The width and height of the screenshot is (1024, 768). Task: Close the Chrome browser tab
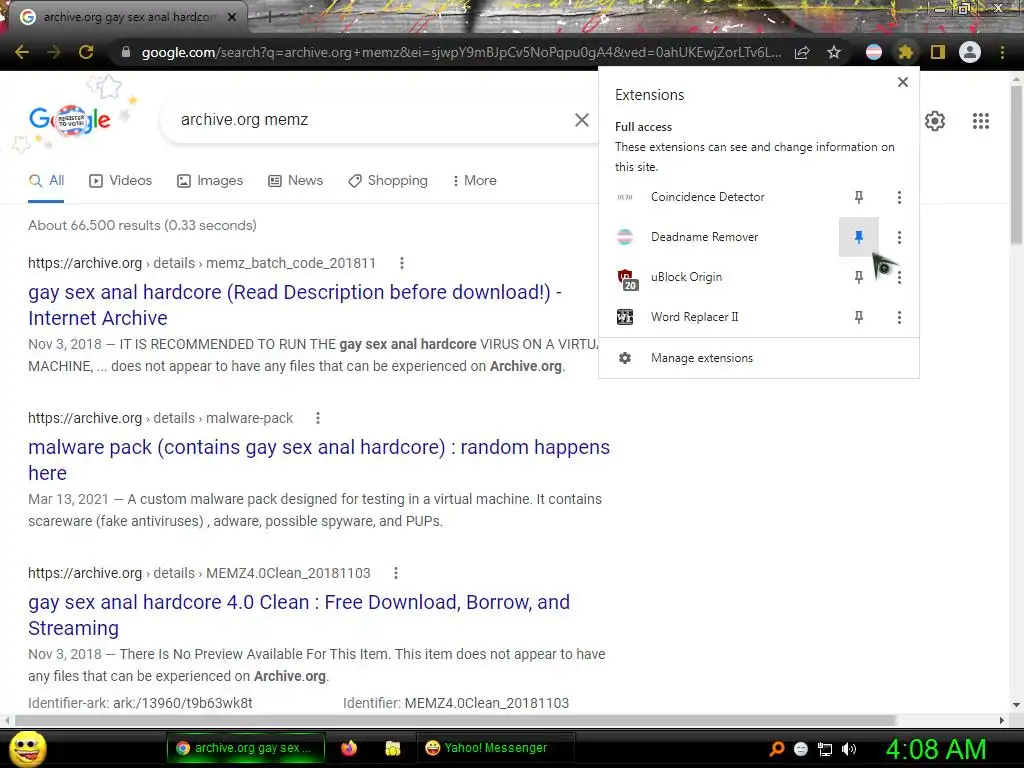[231, 17]
